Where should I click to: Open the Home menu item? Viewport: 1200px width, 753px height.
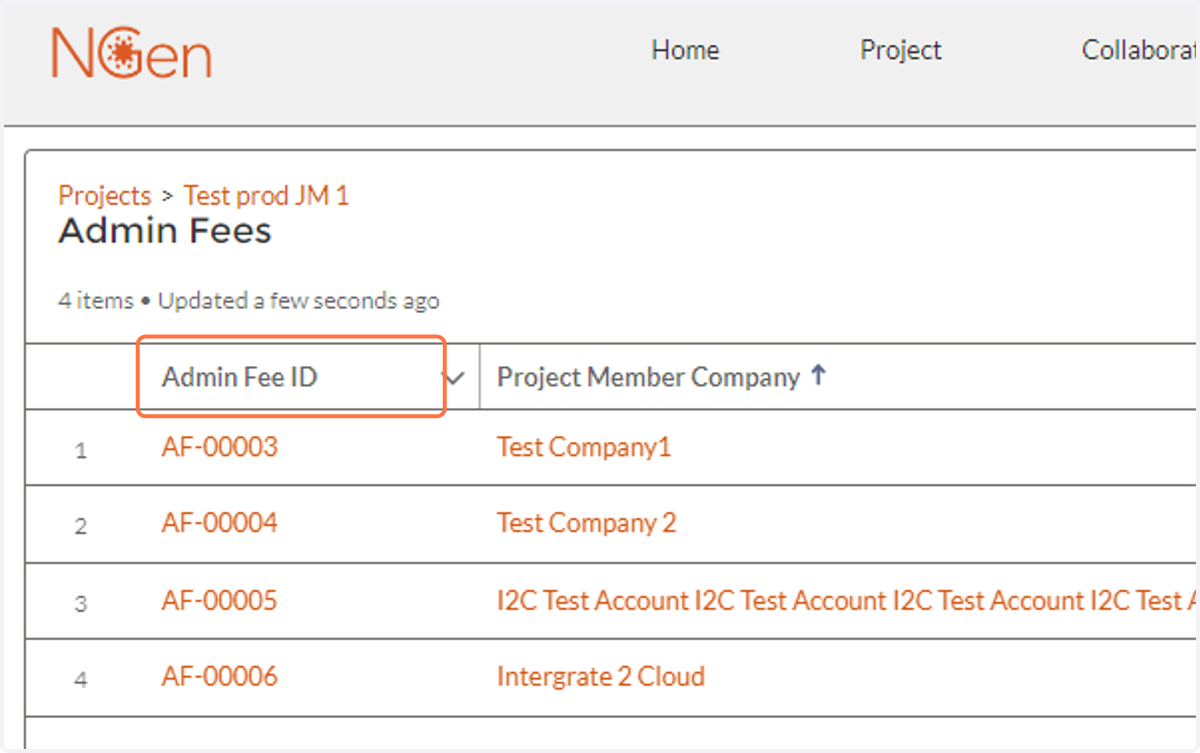[x=685, y=50]
